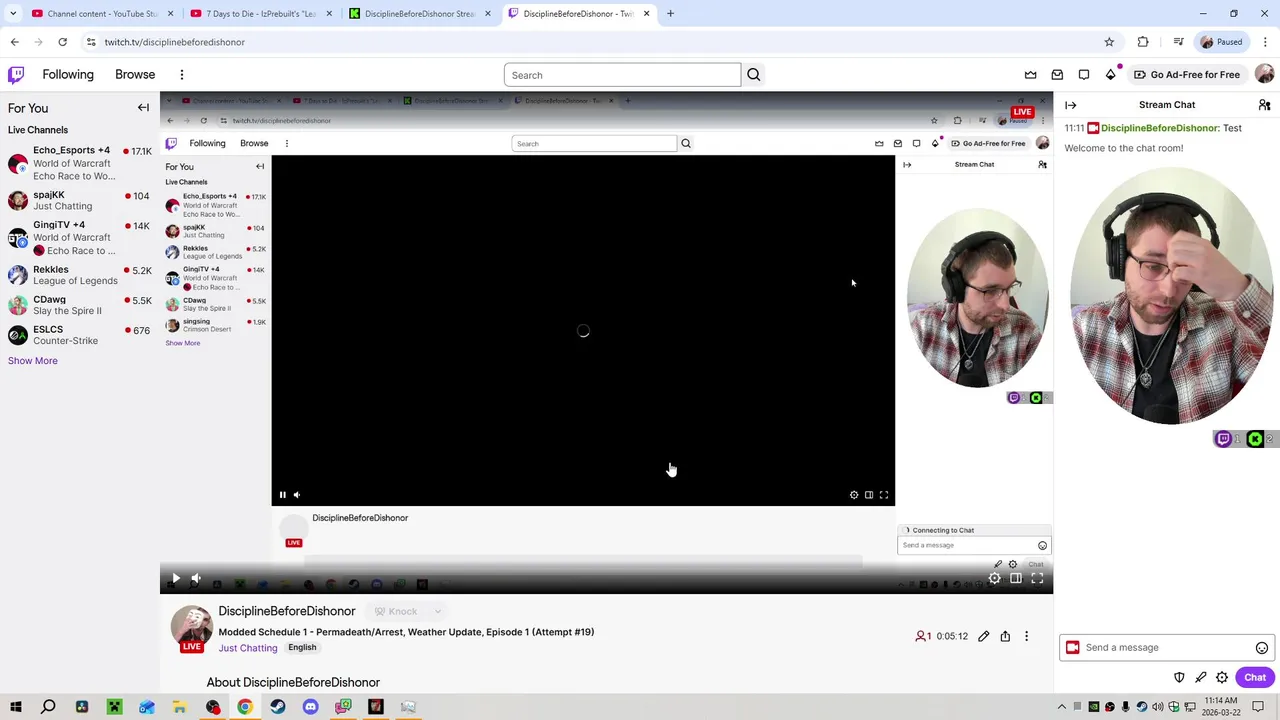The width and height of the screenshot is (1280, 720).
Task: Open Echo_Esports +4 live channel
Action: coord(80,163)
